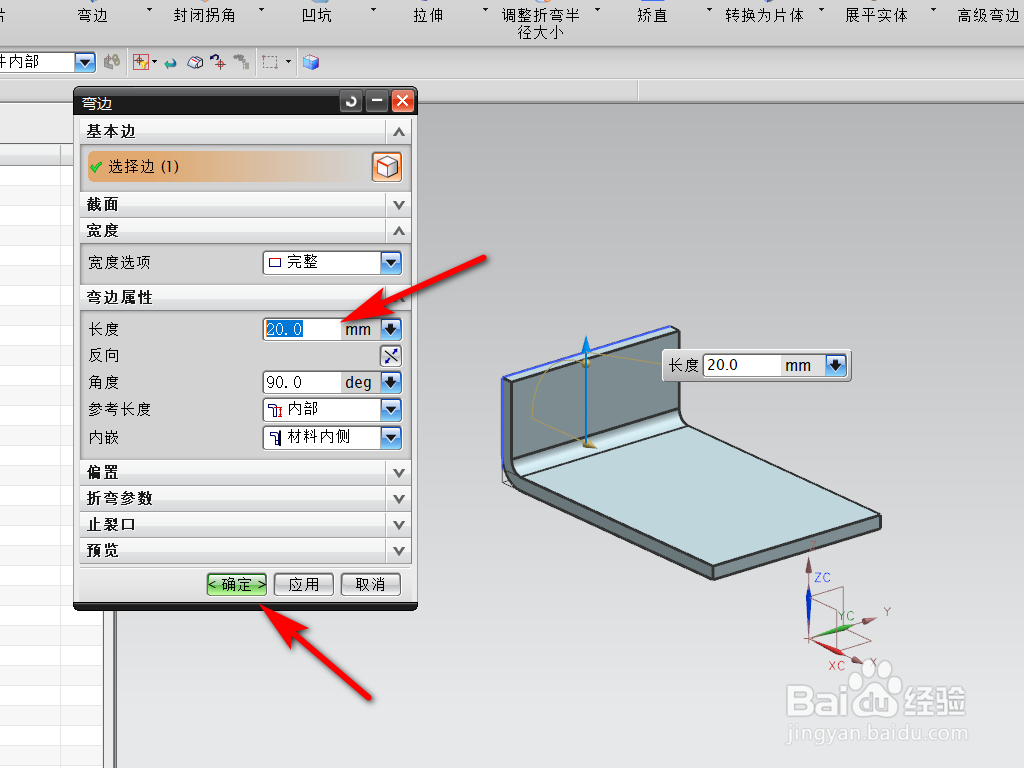
Task: Click the blue length drag arrow handle
Action: [x=586, y=345]
